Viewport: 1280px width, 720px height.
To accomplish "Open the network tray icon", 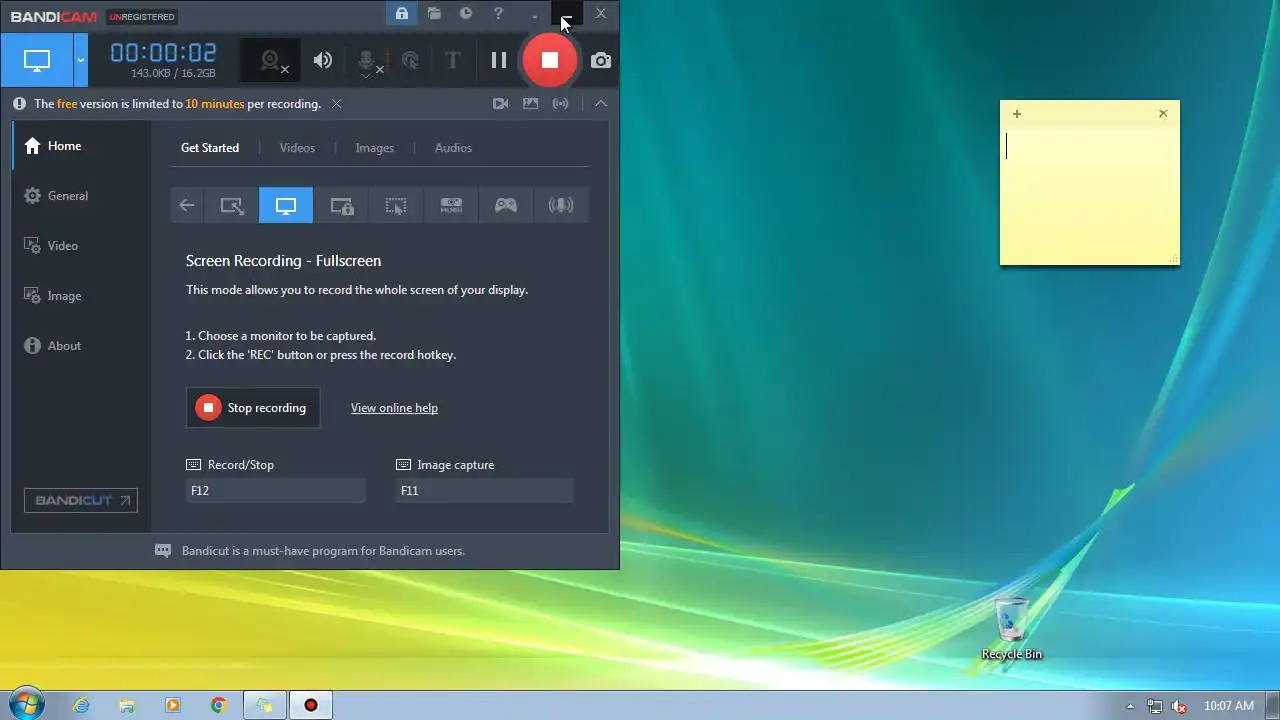I will [1155, 706].
